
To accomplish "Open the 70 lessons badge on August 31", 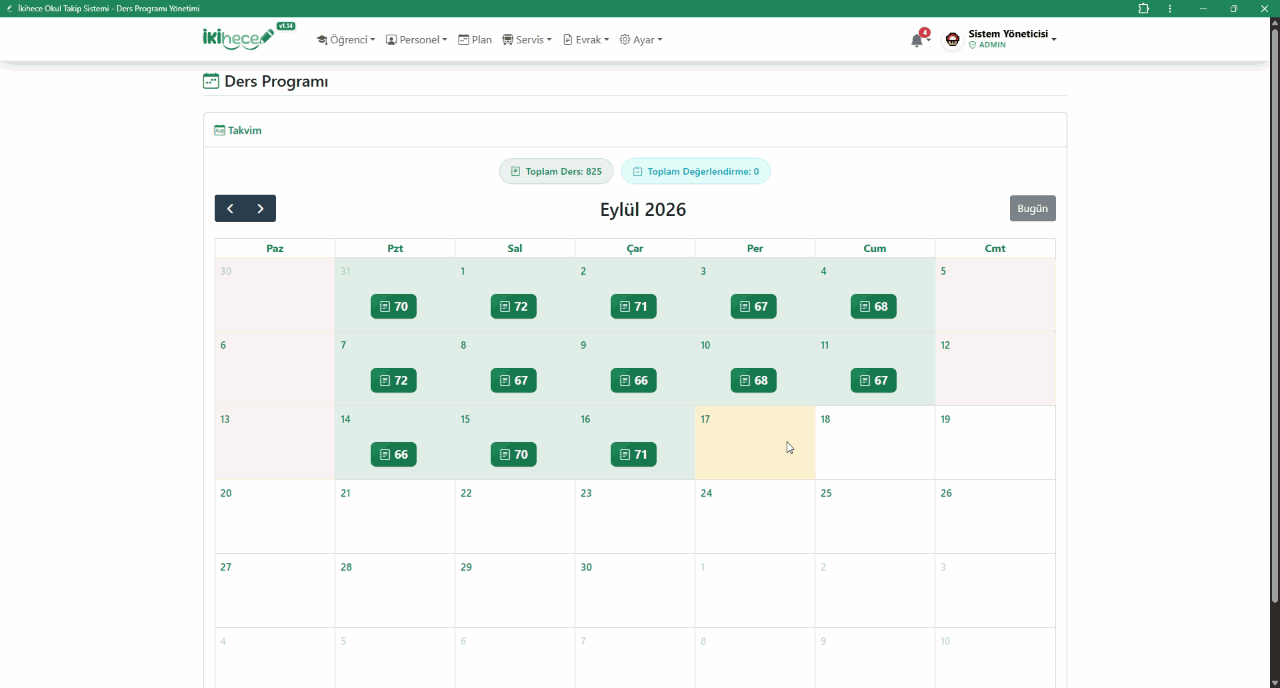I will [x=393, y=306].
